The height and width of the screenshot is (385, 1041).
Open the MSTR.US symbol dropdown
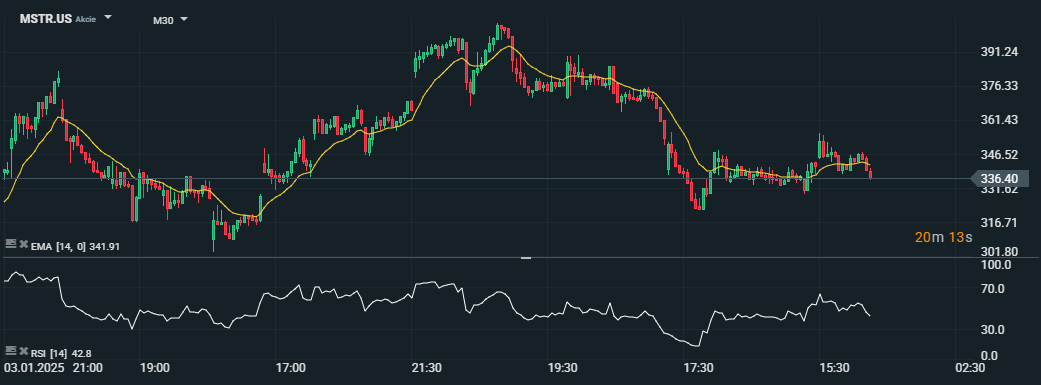point(108,18)
